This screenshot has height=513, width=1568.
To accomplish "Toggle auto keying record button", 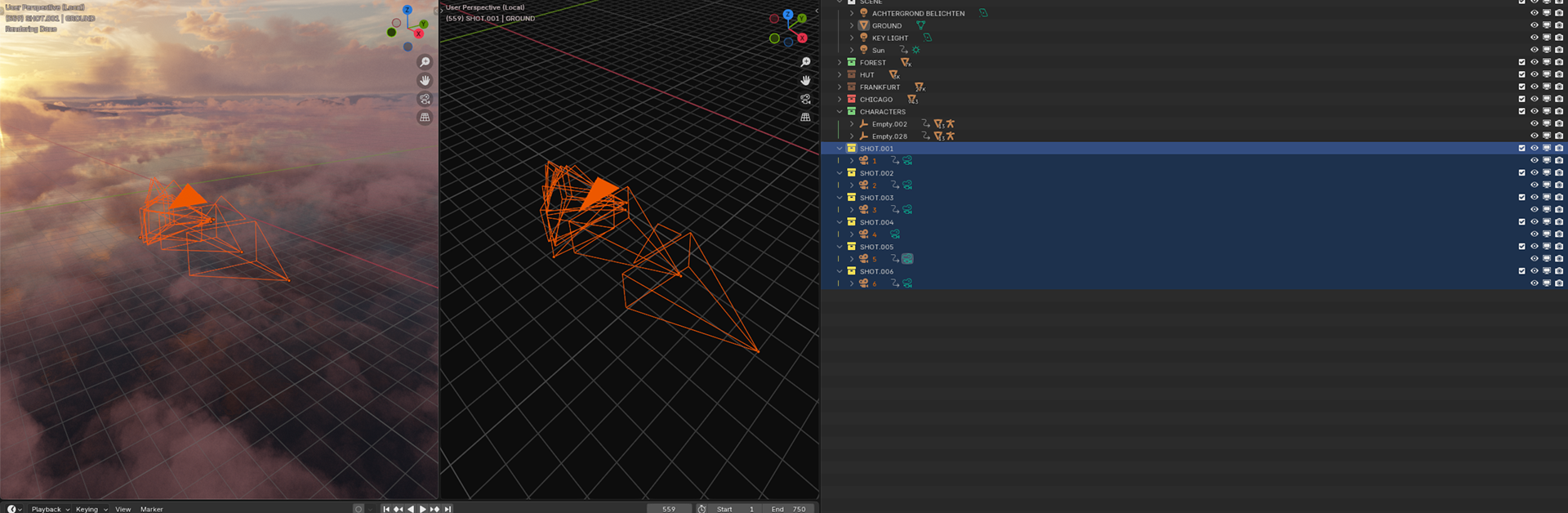I will [x=358, y=509].
